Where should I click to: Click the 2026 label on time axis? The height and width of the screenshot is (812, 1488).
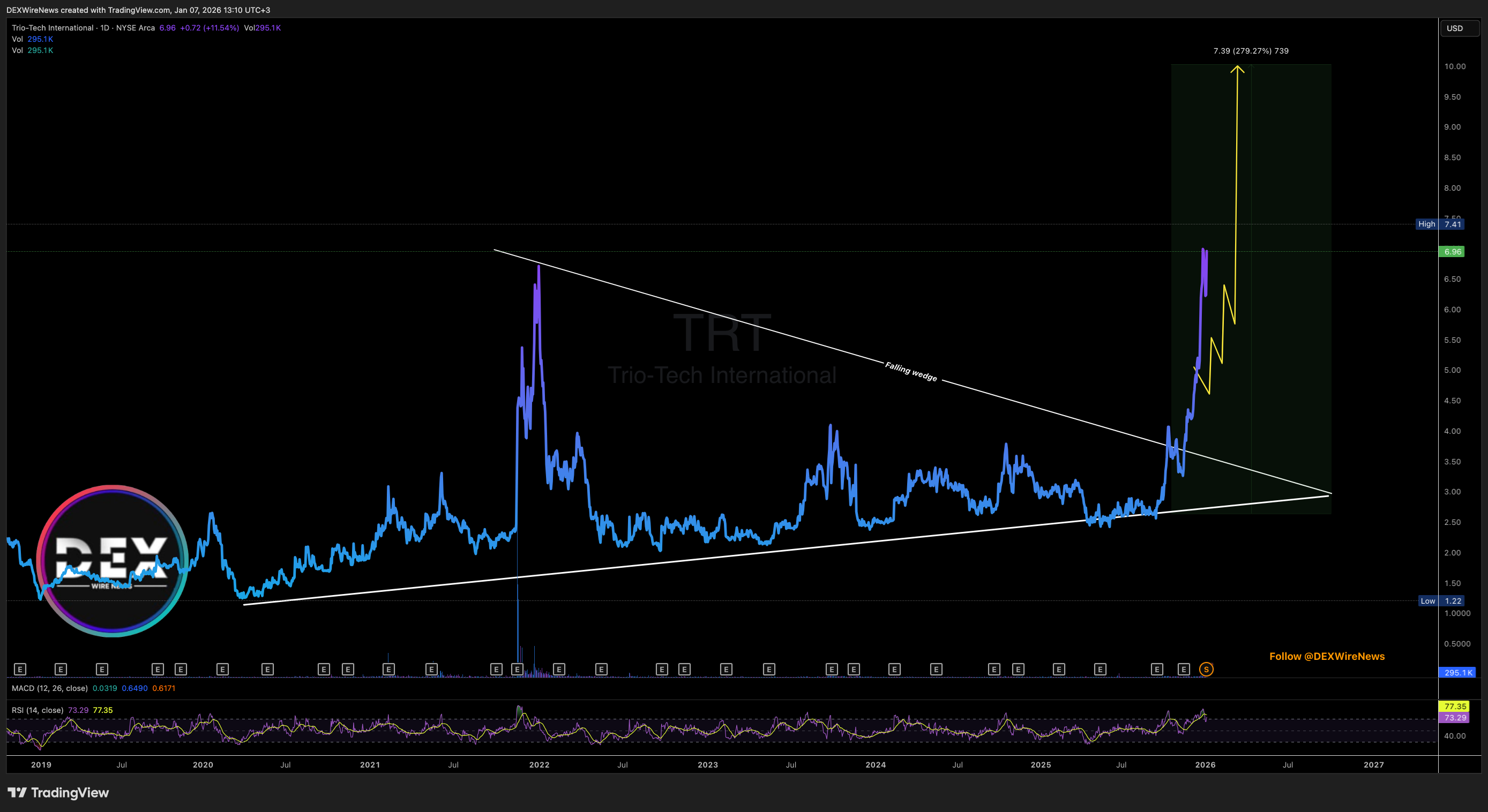click(1205, 765)
